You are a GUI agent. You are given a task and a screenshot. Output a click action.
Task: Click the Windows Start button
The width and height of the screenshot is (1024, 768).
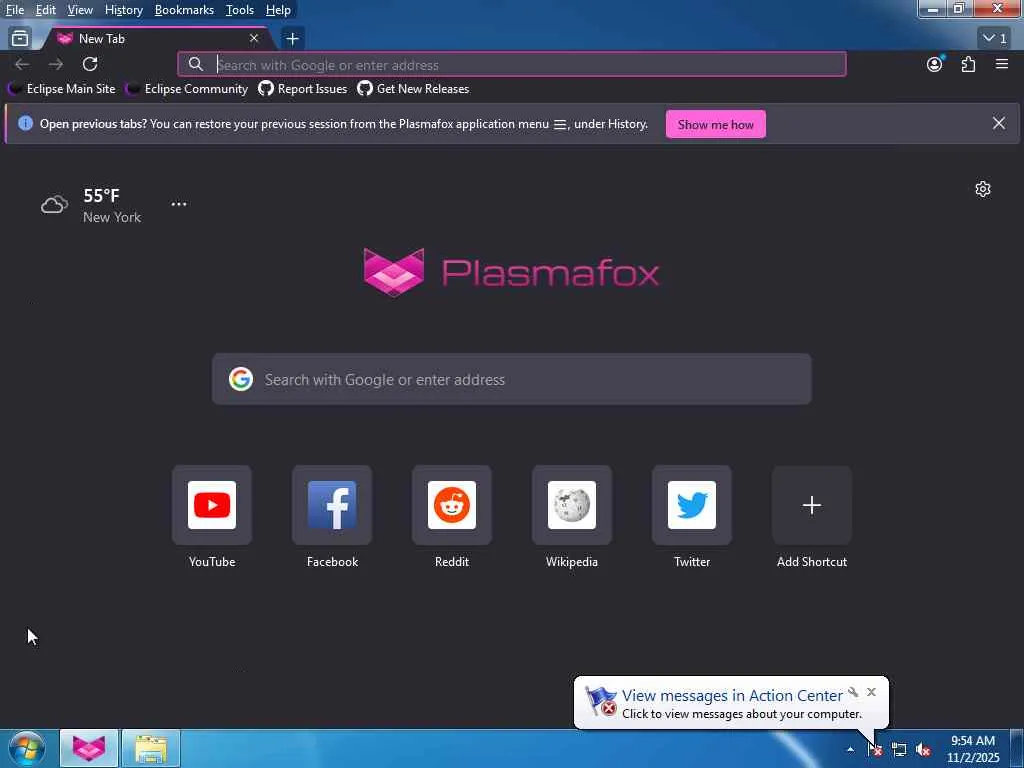coord(27,748)
